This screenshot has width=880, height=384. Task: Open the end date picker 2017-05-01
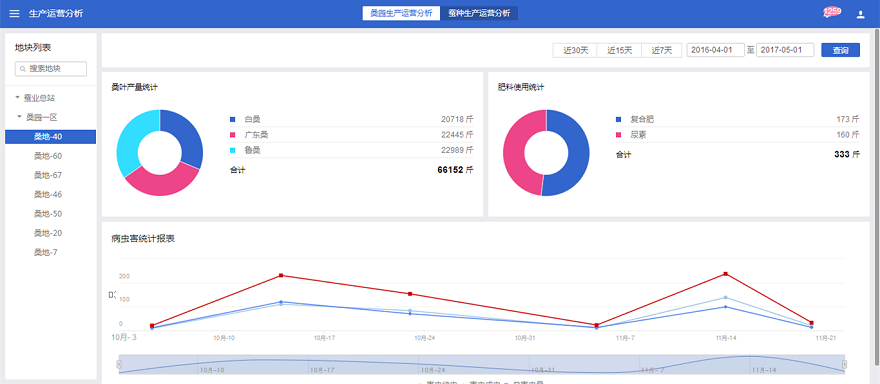tap(785, 50)
